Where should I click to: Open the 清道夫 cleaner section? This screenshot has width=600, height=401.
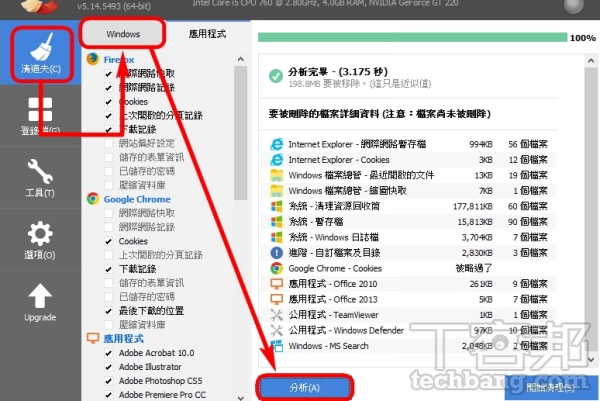41,54
